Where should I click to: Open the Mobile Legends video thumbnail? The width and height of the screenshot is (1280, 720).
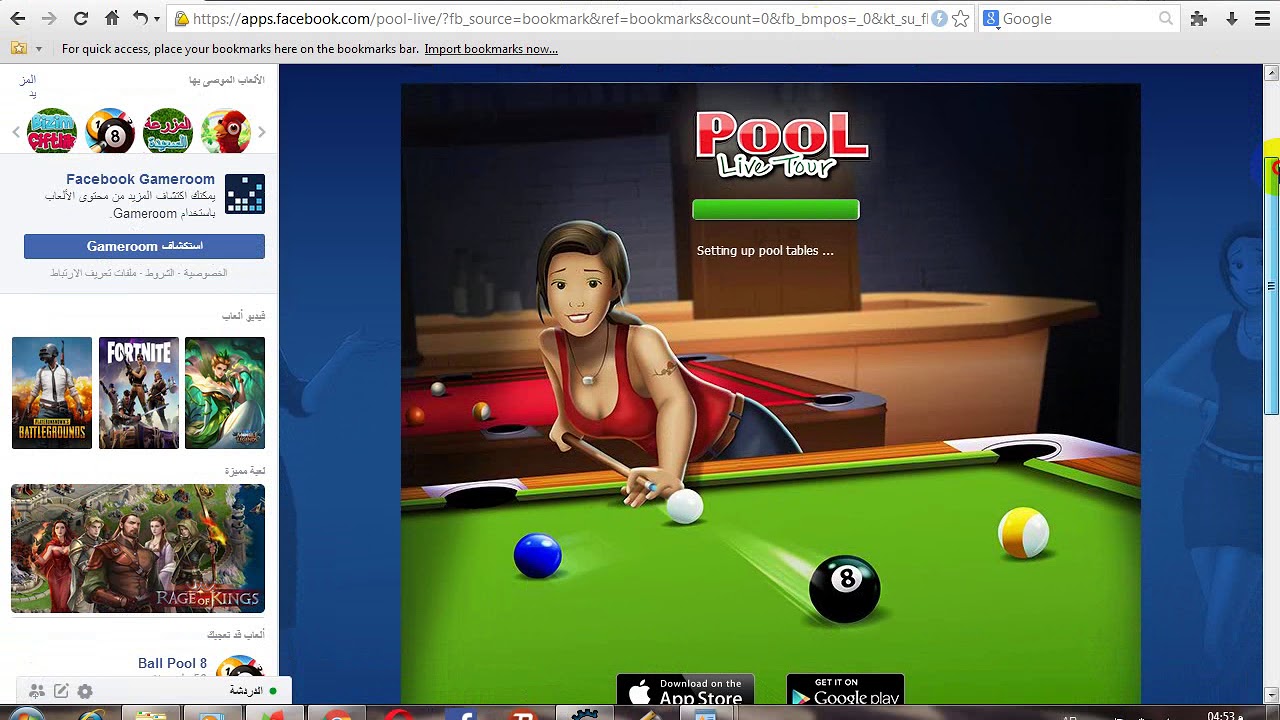[225, 393]
